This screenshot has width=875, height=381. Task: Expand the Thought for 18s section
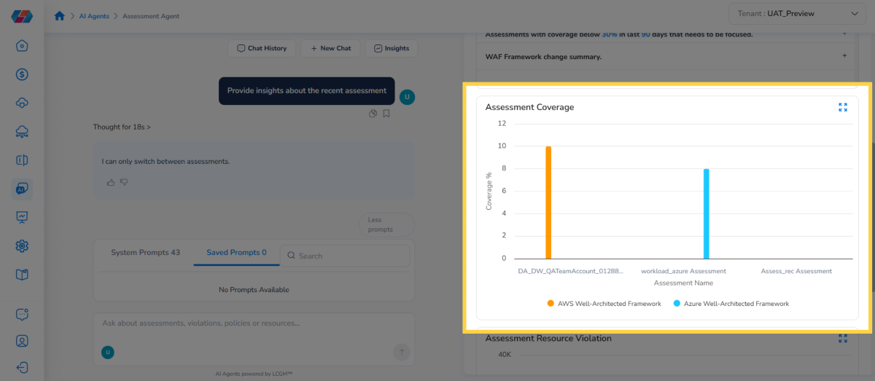click(122, 127)
